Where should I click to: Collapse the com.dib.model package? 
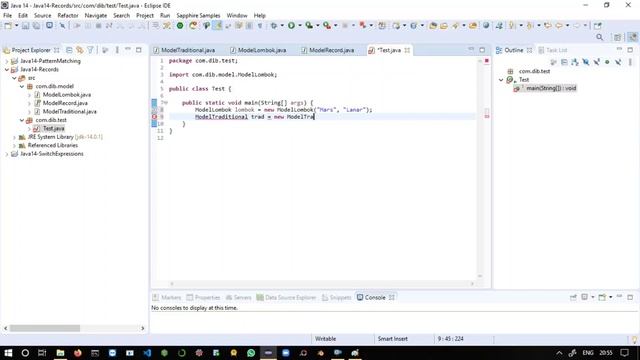[22, 87]
